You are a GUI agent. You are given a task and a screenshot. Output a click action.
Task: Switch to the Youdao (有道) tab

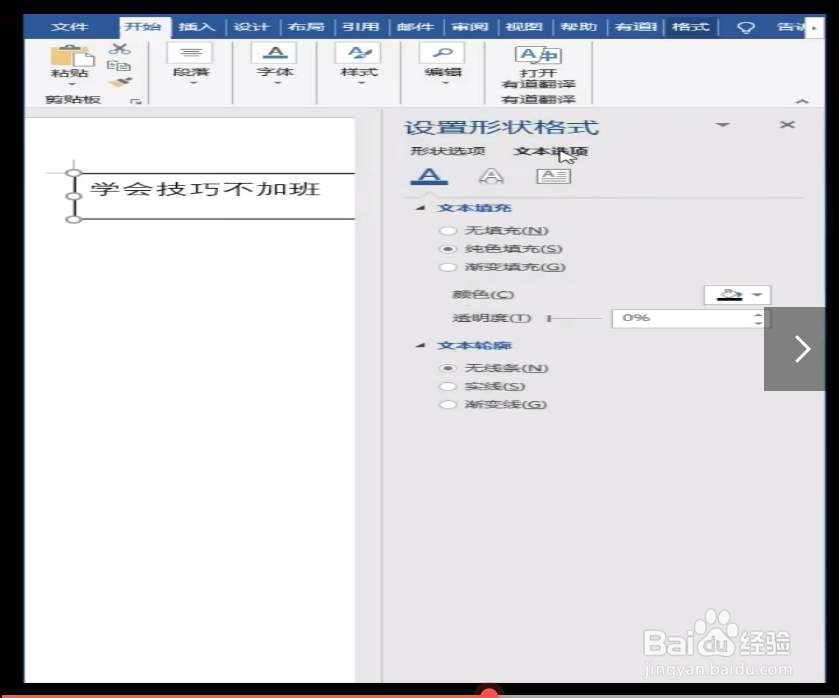click(x=636, y=27)
